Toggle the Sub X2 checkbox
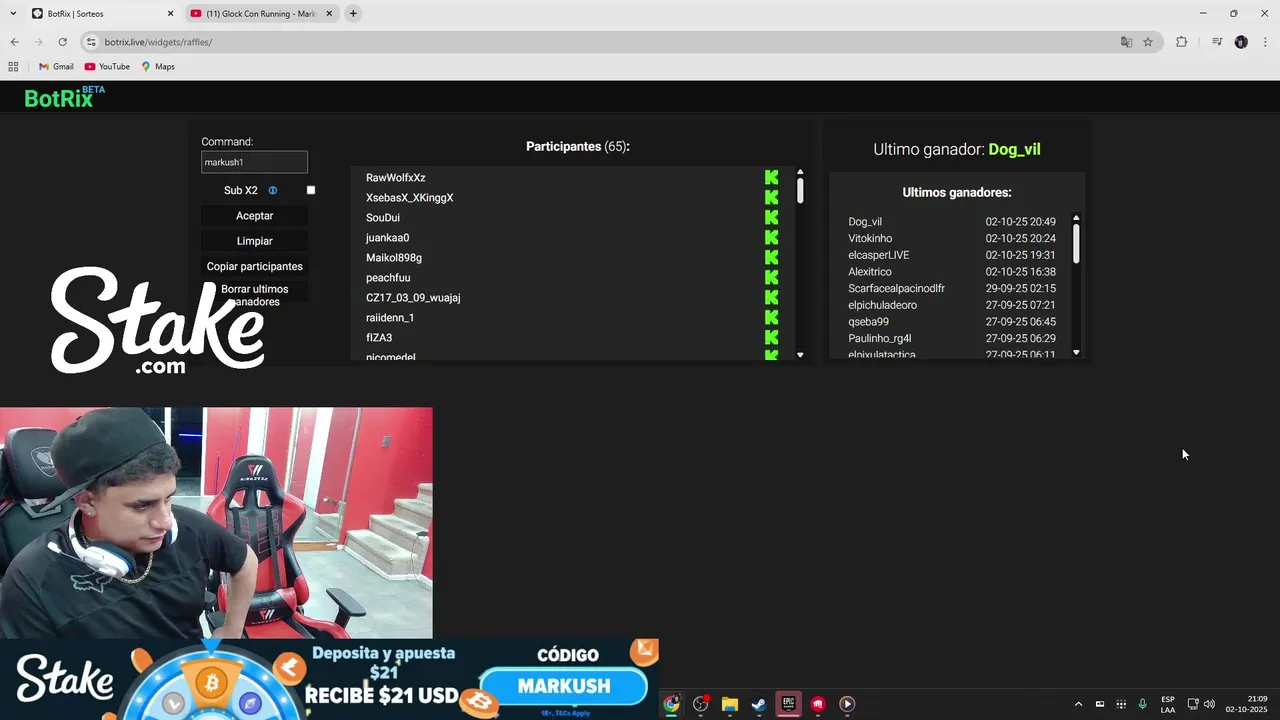The height and width of the screenshot is (720, 1280). point(310,190)
